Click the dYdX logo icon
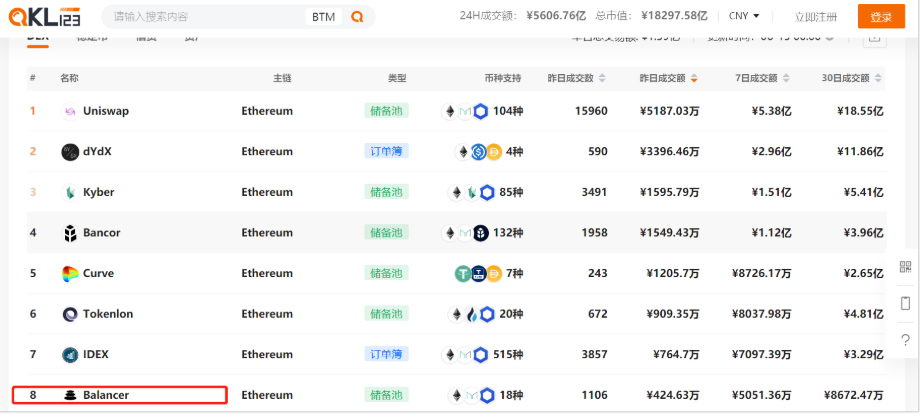Screen dimensions: 920x419 tap(70, 152)
